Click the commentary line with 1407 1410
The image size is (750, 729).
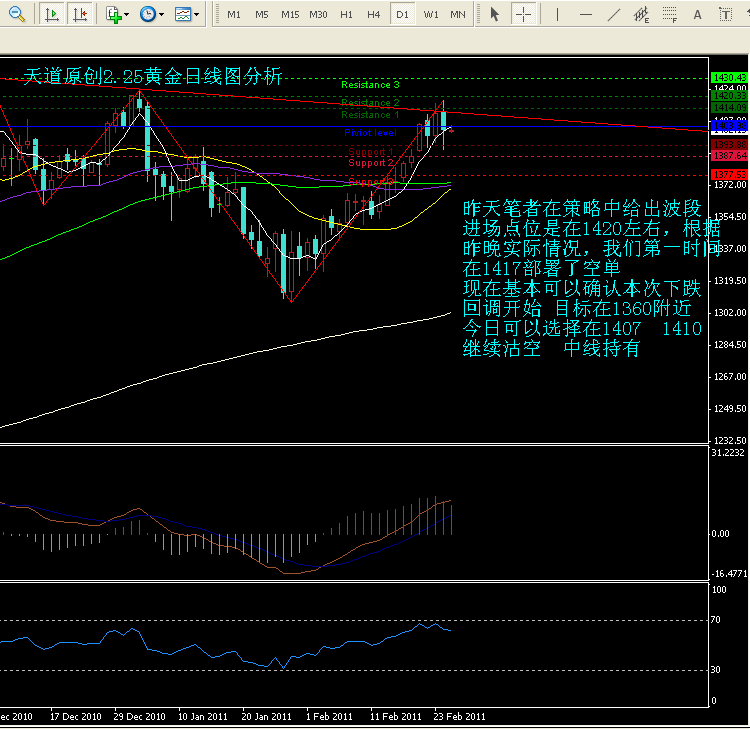click(582, 328)
